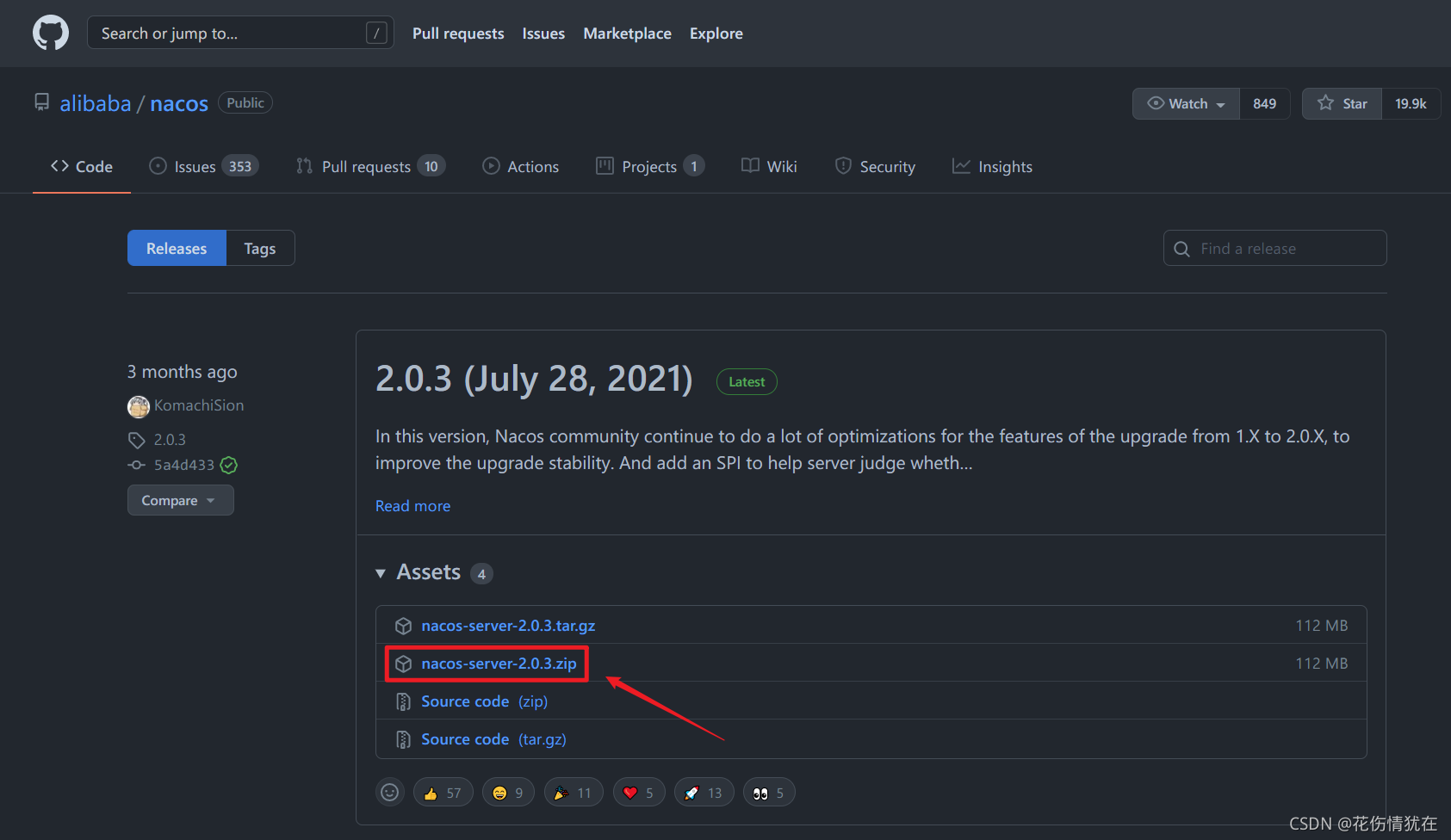This screenshot has width=1451, height=840.
Task: Open the repository Pull requests tab
Action: [370, 166]
